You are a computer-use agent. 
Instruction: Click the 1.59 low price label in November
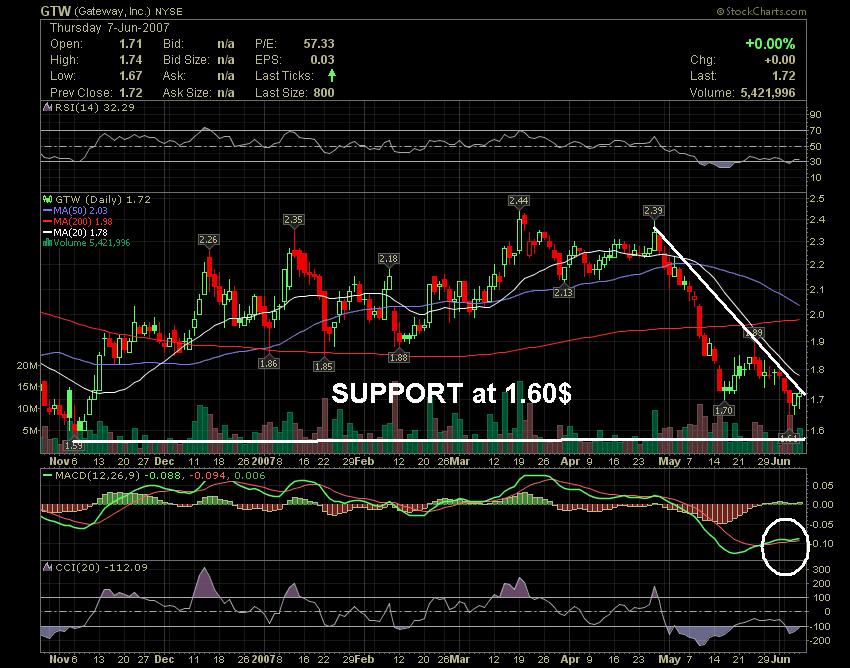click(x=73, y=446)
